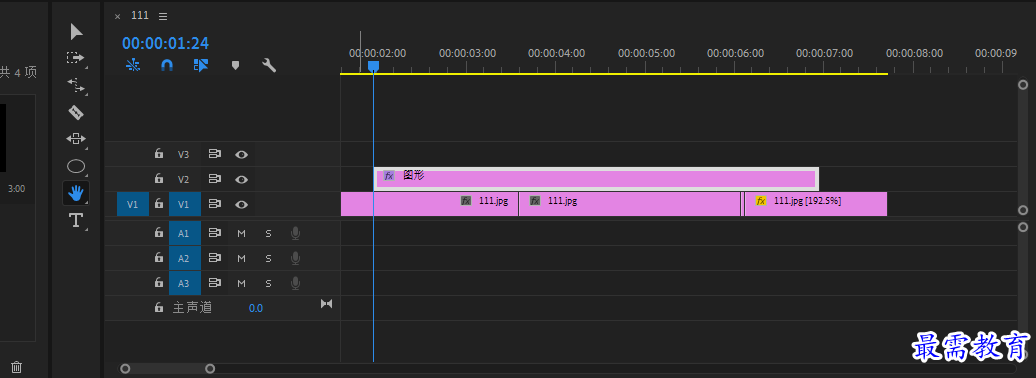Toggle sync lock on A2
Viewport: 1036px width, 378px height.
(215, 258)
